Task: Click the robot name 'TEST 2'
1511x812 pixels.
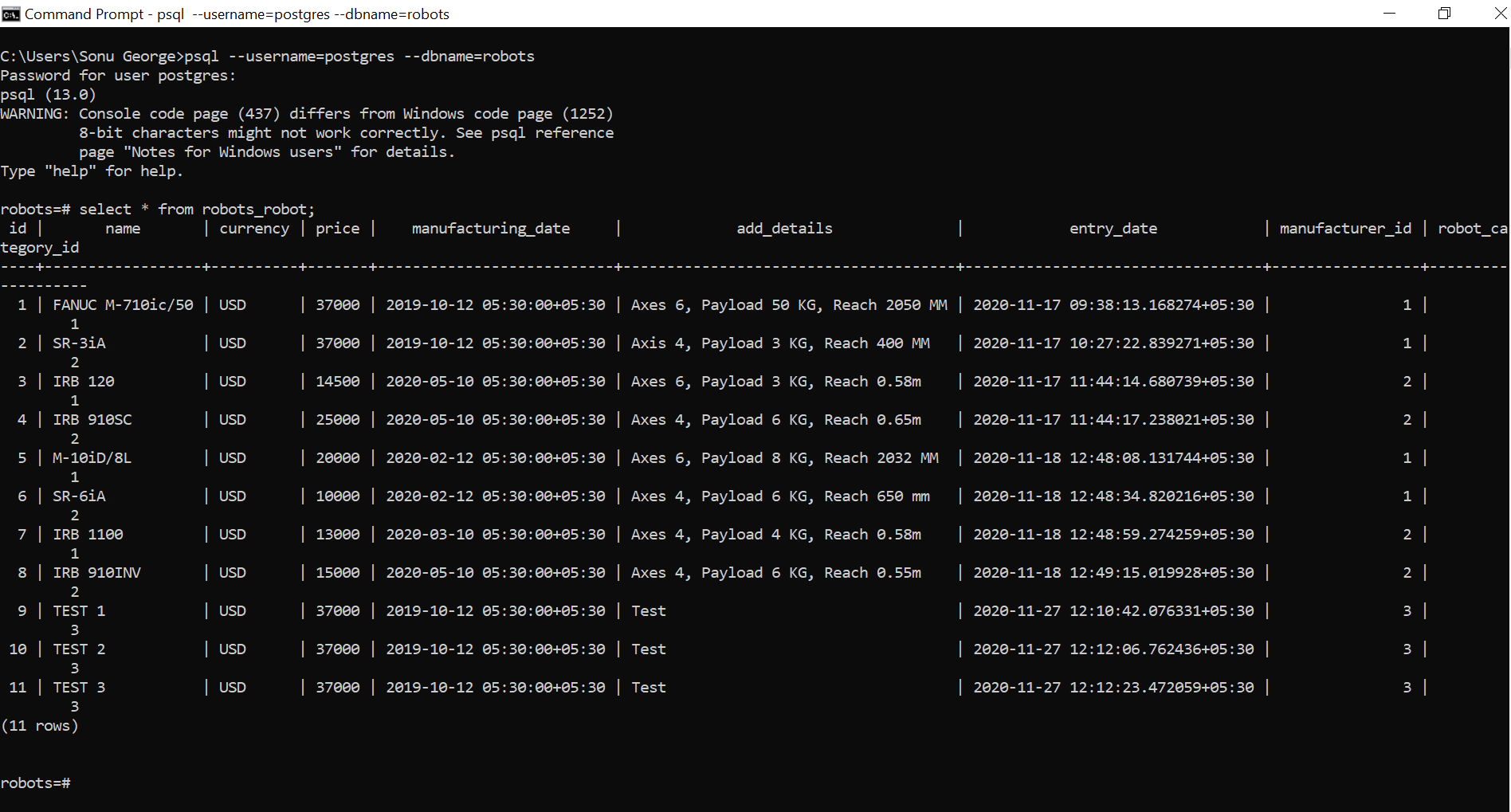Action: tap(79, 649)
